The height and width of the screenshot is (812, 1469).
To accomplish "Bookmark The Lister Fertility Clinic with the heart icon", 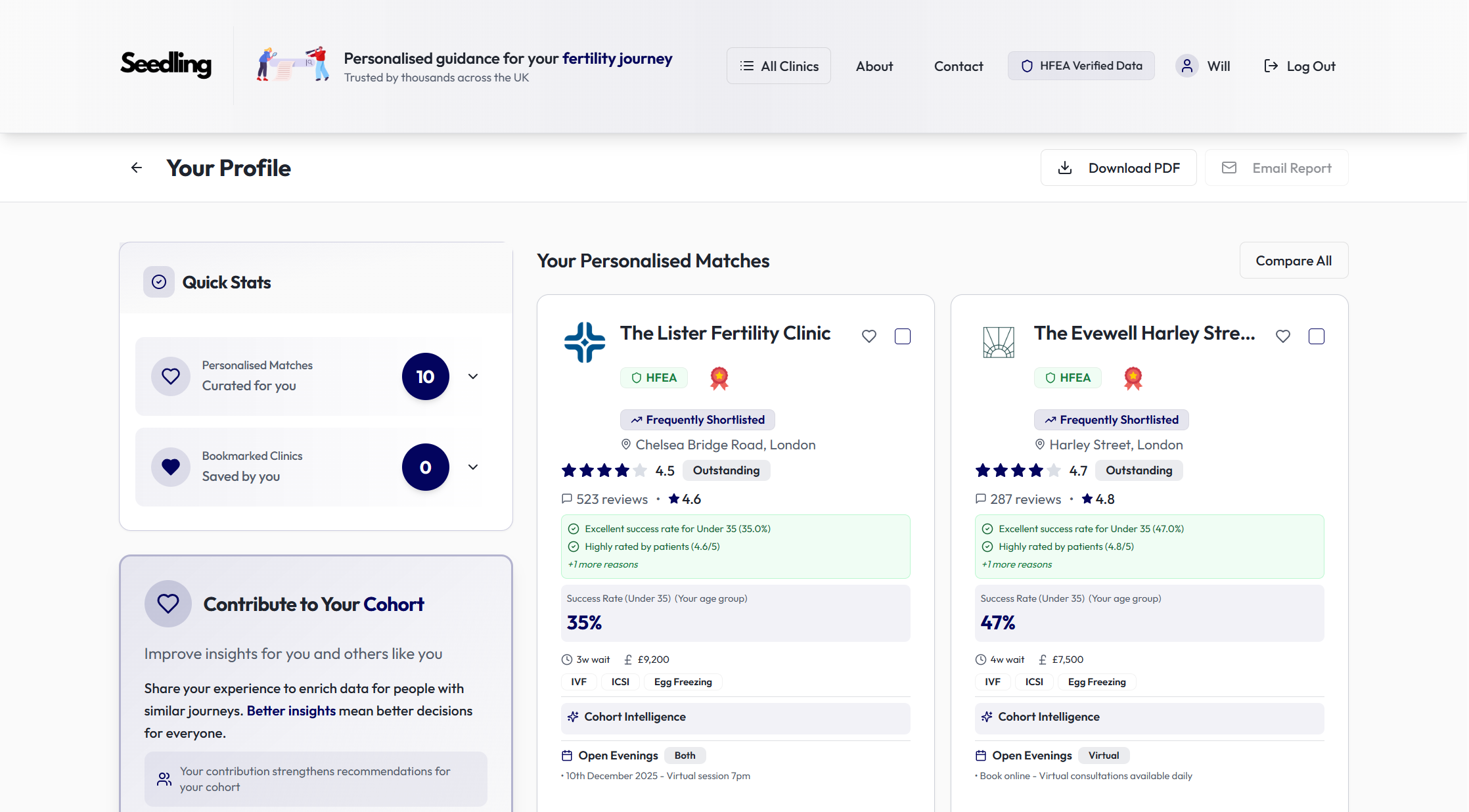I will 869,336.
